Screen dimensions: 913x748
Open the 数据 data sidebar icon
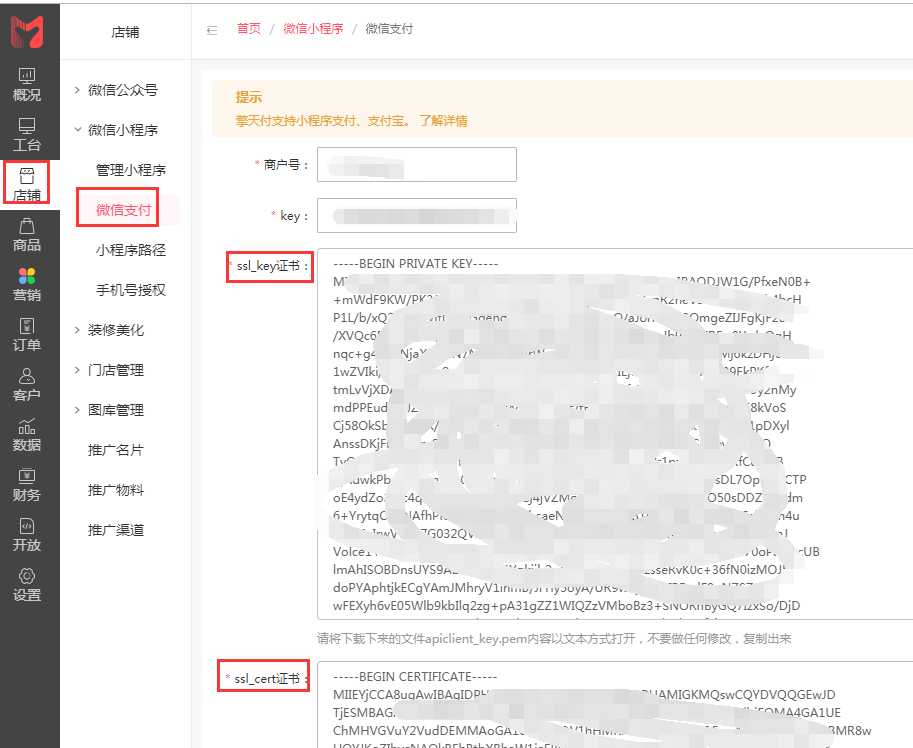[27, 435]
